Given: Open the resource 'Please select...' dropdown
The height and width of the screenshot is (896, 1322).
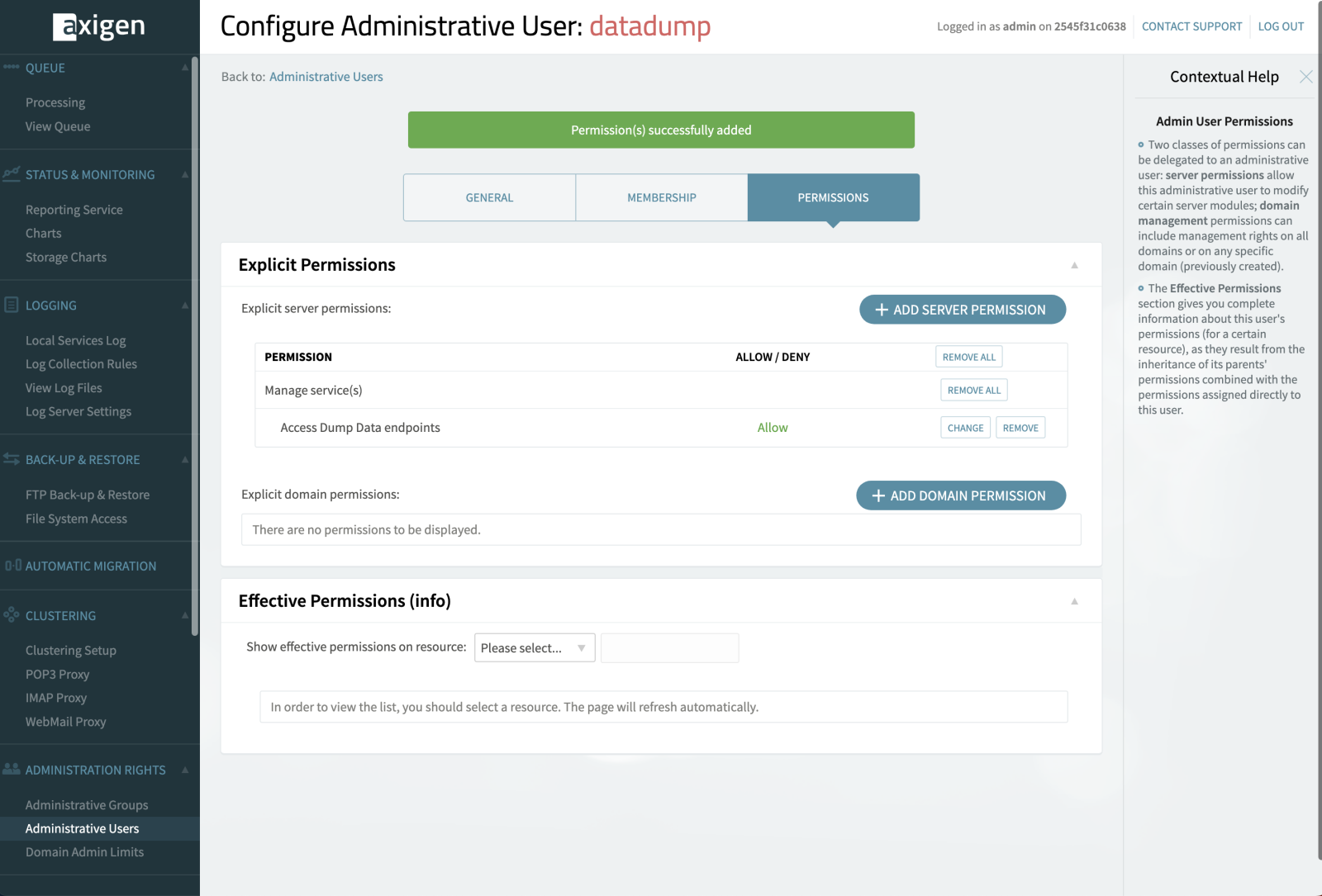Looking at the screenshot, I should click(535, 648).
